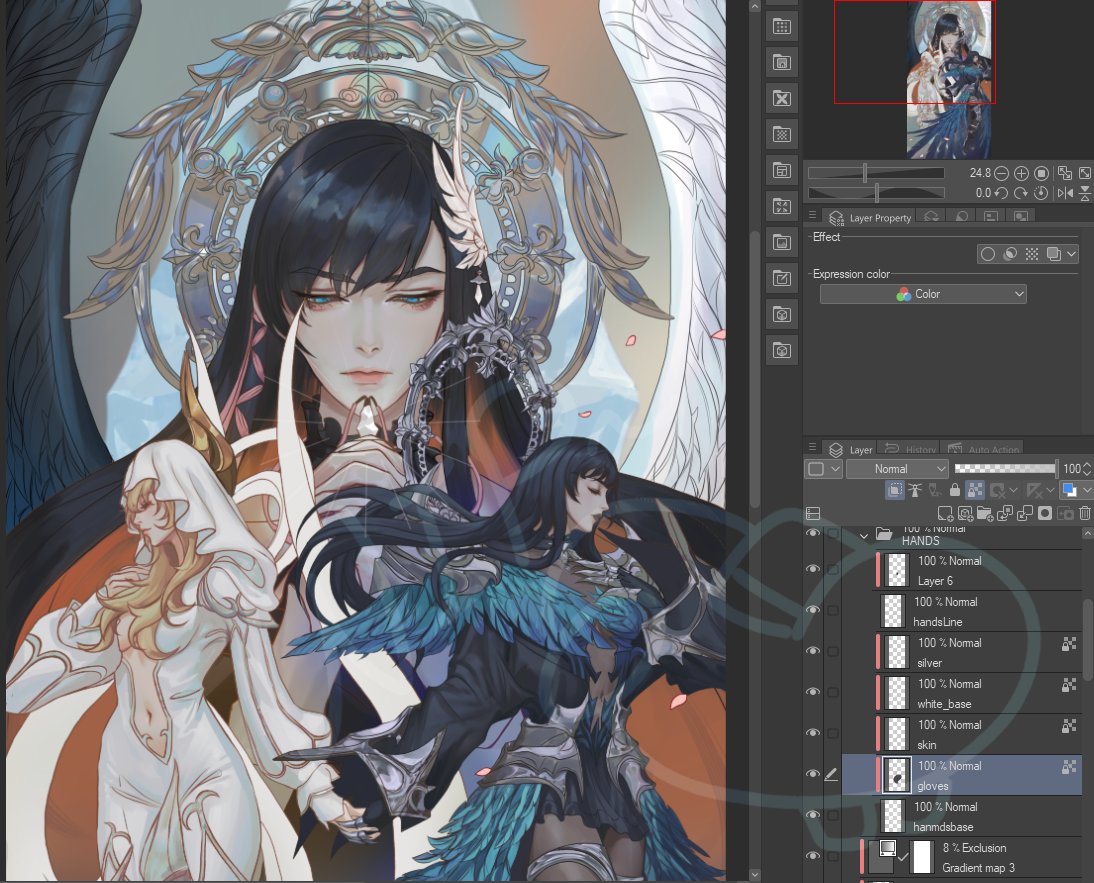
Task: Reset Navigator zoom to 100%
Action: pyautogui.click(x=1042, y=172)
